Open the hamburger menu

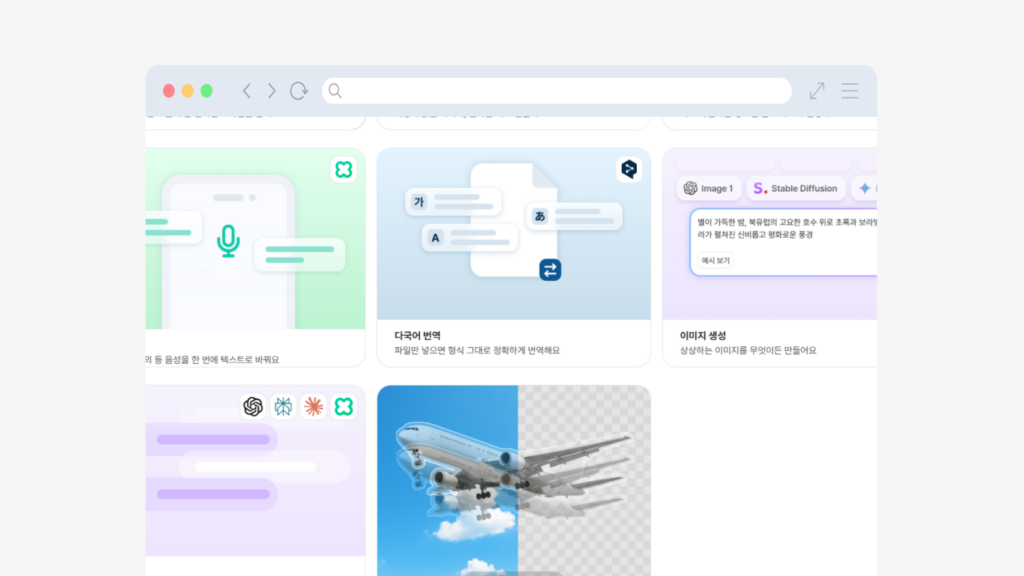(850, 91)
